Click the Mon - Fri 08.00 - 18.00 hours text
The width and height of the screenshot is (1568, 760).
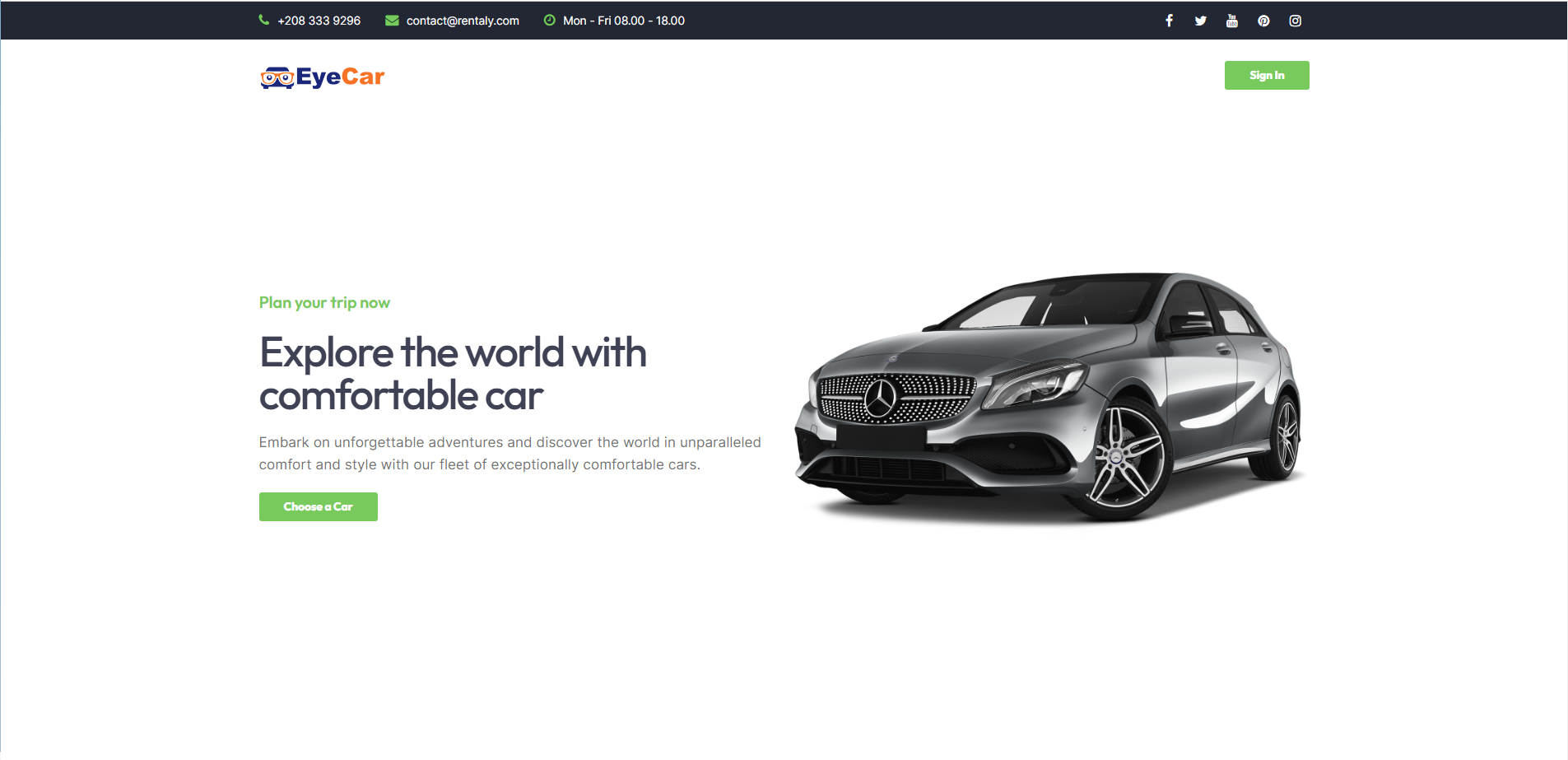pyautogui.click(x=624, y=21)
